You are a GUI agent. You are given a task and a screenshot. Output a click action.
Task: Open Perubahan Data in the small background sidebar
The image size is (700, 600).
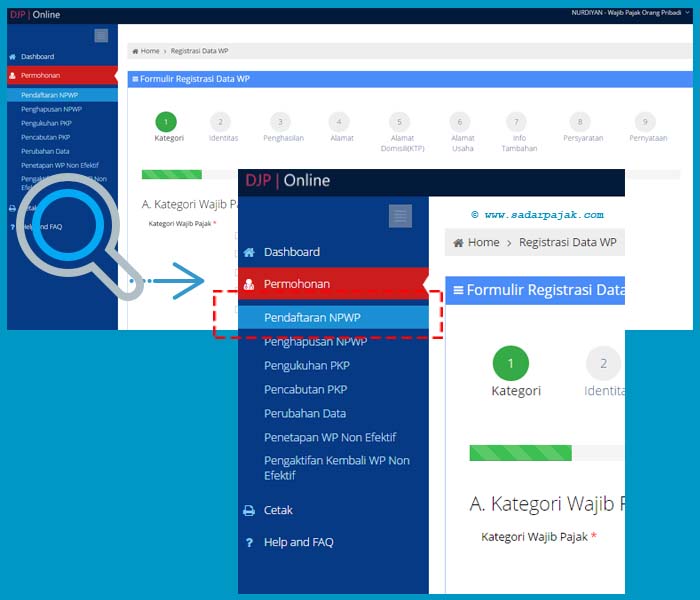pos(45,151)
